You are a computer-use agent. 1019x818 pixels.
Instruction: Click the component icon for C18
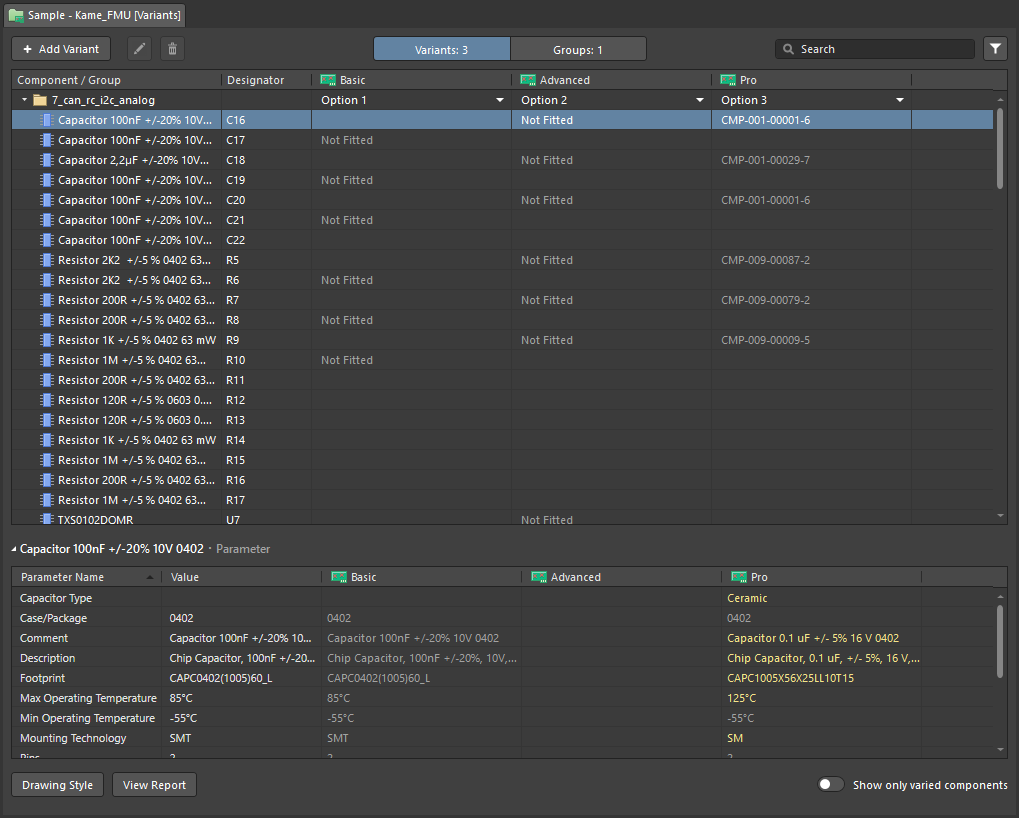click(46, 160)
